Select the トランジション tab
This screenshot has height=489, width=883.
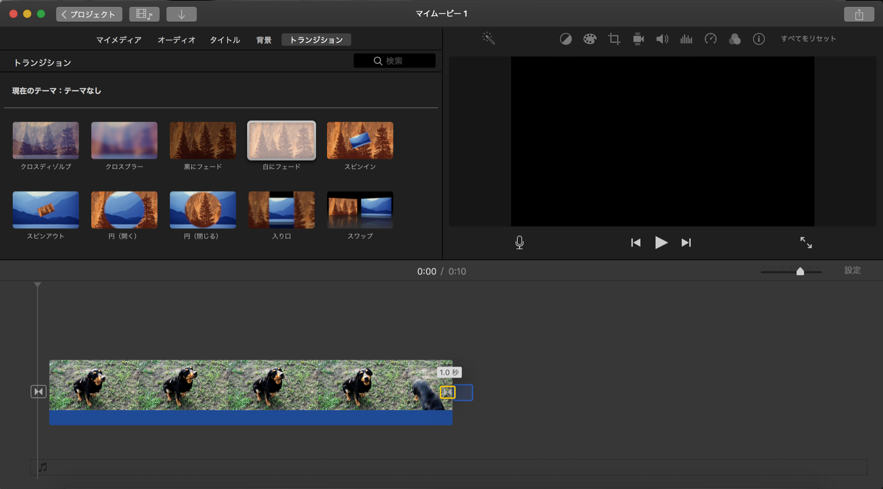316,40
